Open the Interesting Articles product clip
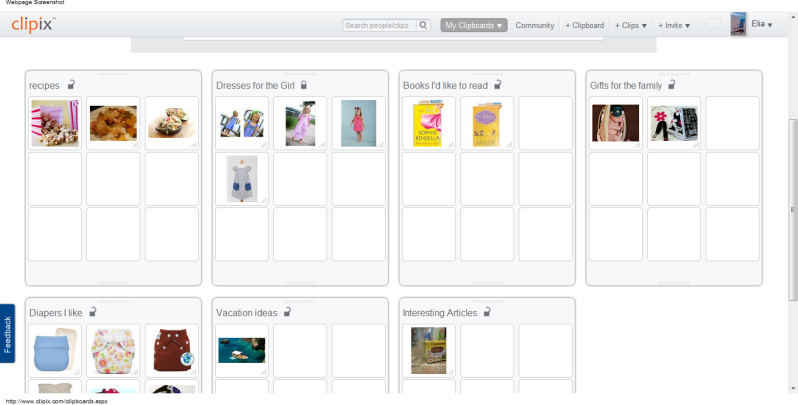The image size is (798, 405). [429, 351]
